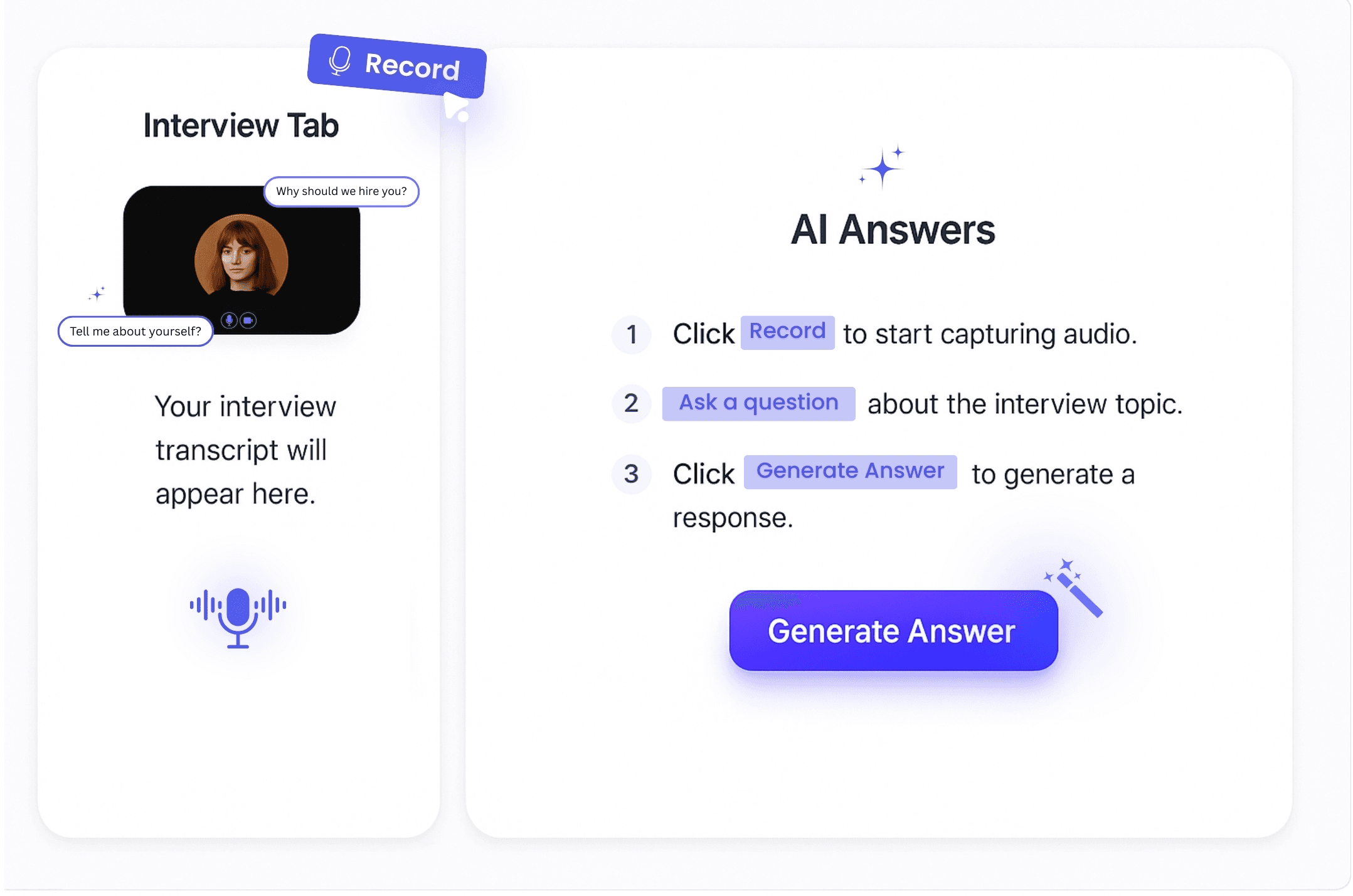Screen dimensions: 1353x896
Task: Click the small sparkle beside the video
Action: tap(97, 293)
